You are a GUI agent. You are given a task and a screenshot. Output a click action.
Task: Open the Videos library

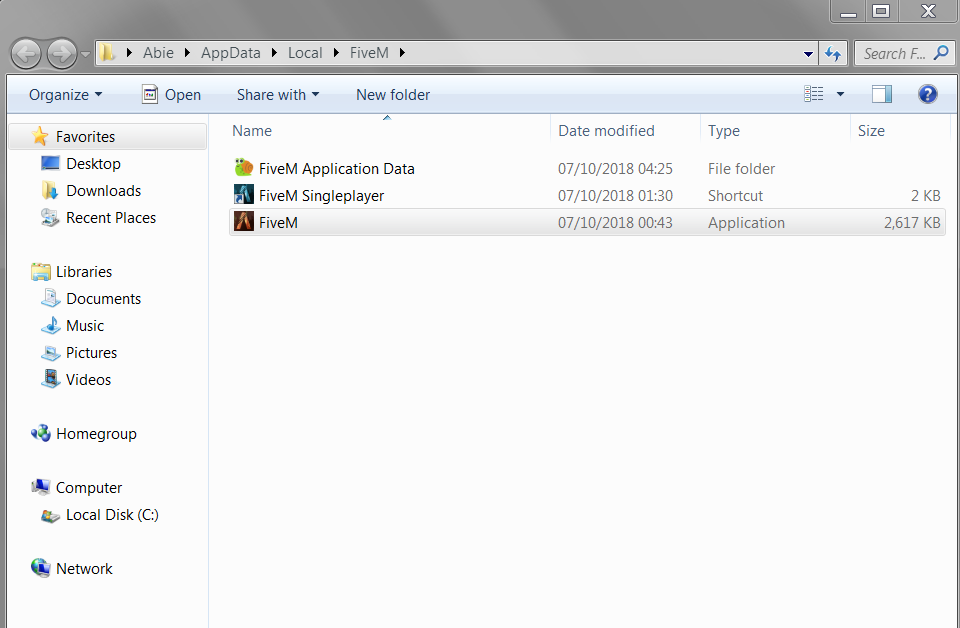point(88,379)
